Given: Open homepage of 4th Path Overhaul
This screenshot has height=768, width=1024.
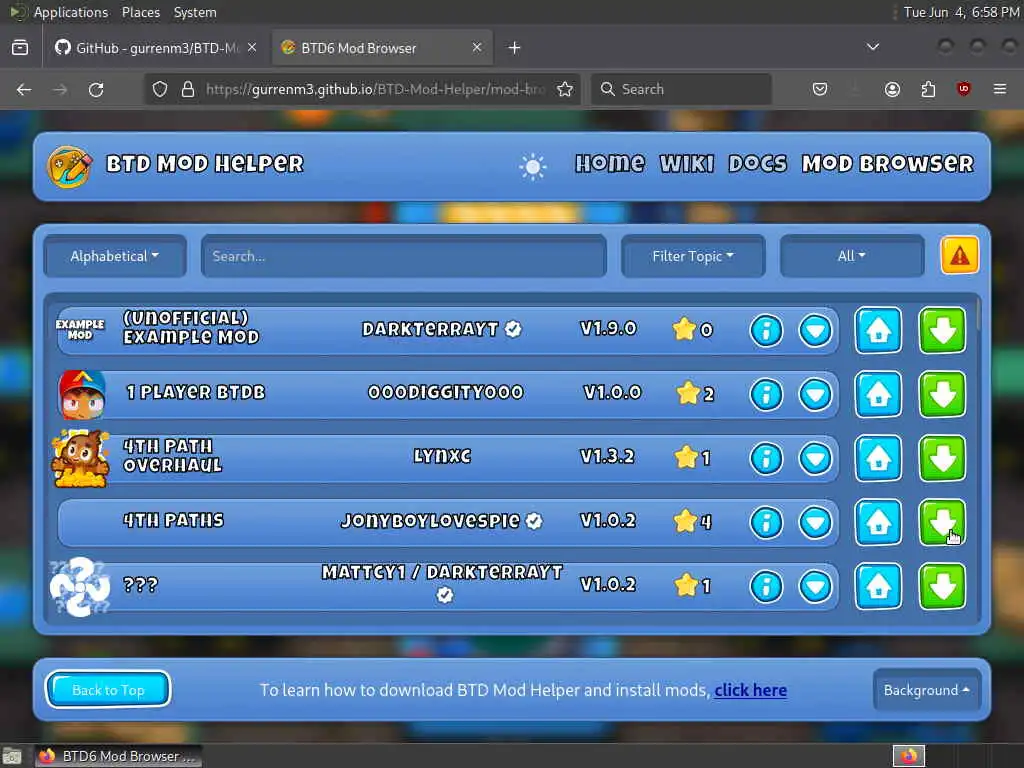Looking at the screenshot, I should pyautogui.click(x=878, y=458).
